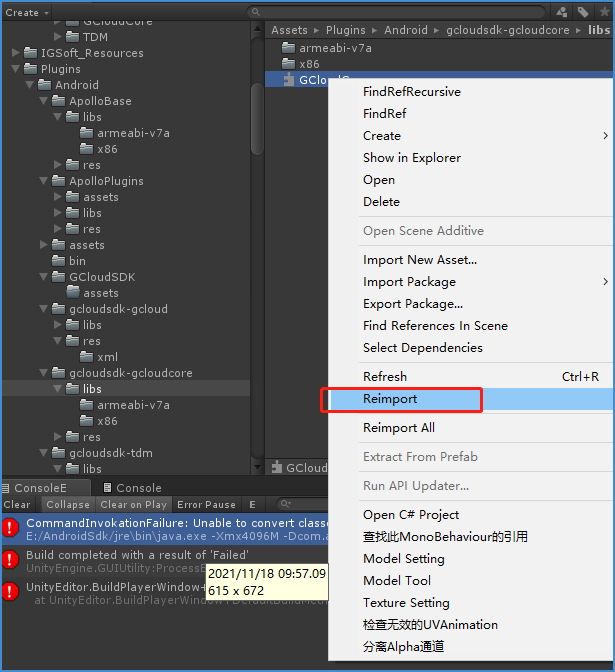
Task: Click plugin icon in the bottom asset path bar
Action: point(277,467)
